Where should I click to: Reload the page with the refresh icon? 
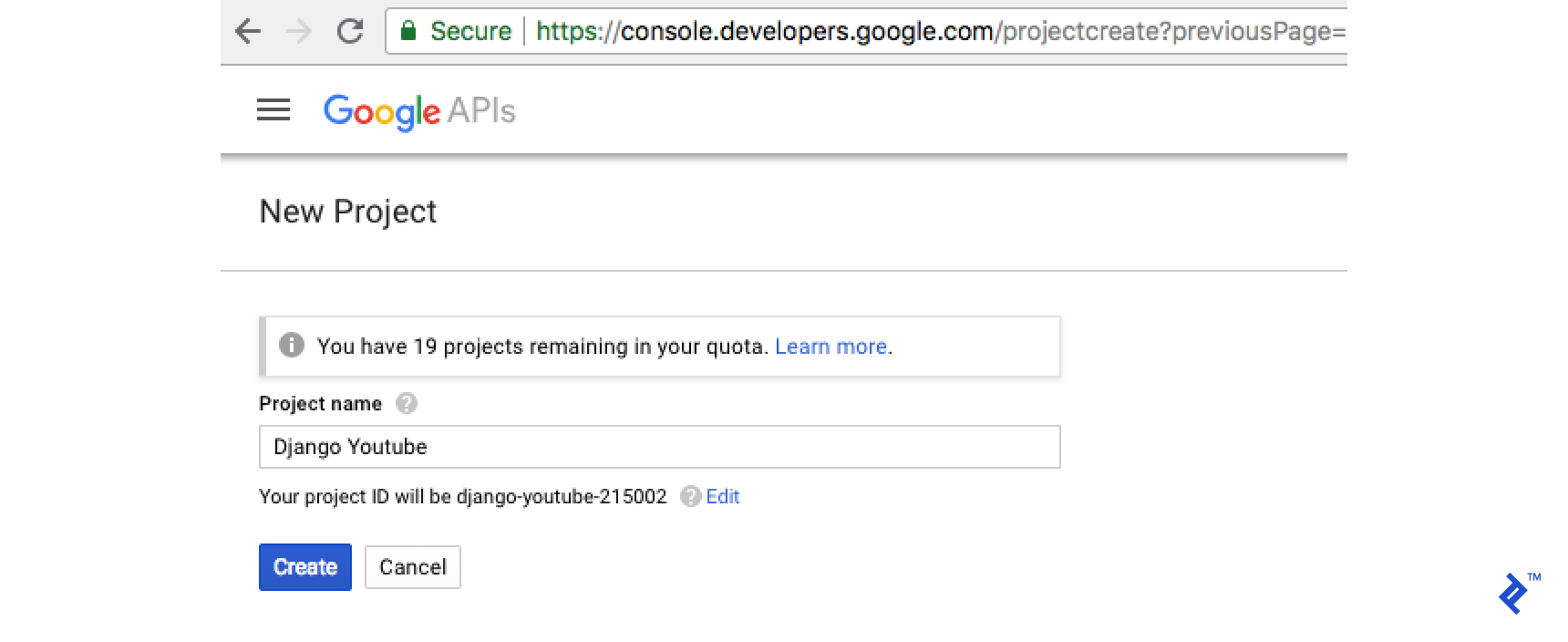tap(352, 30)
